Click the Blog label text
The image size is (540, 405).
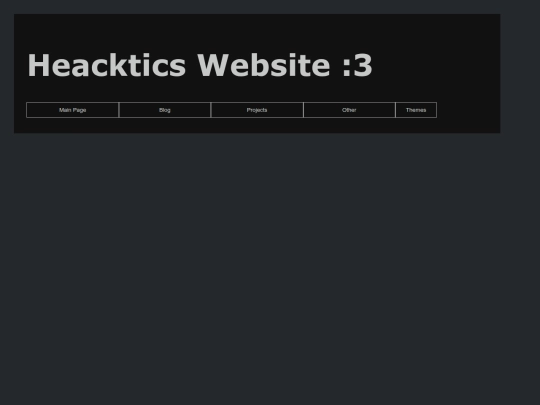click(x=165, y=110)
